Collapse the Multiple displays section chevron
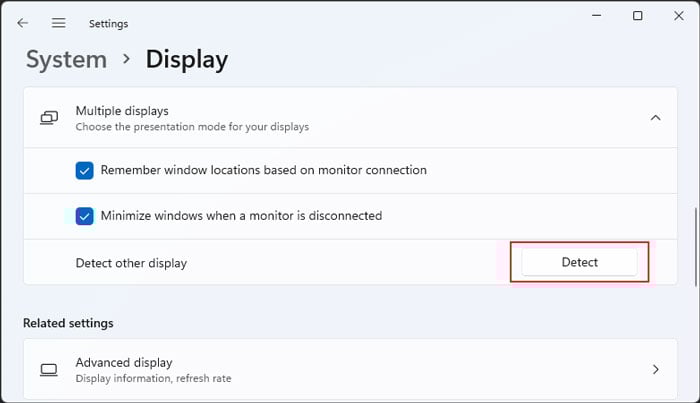Image resolution: width=700 pixels, height=403 pixels. click(655, 118)
